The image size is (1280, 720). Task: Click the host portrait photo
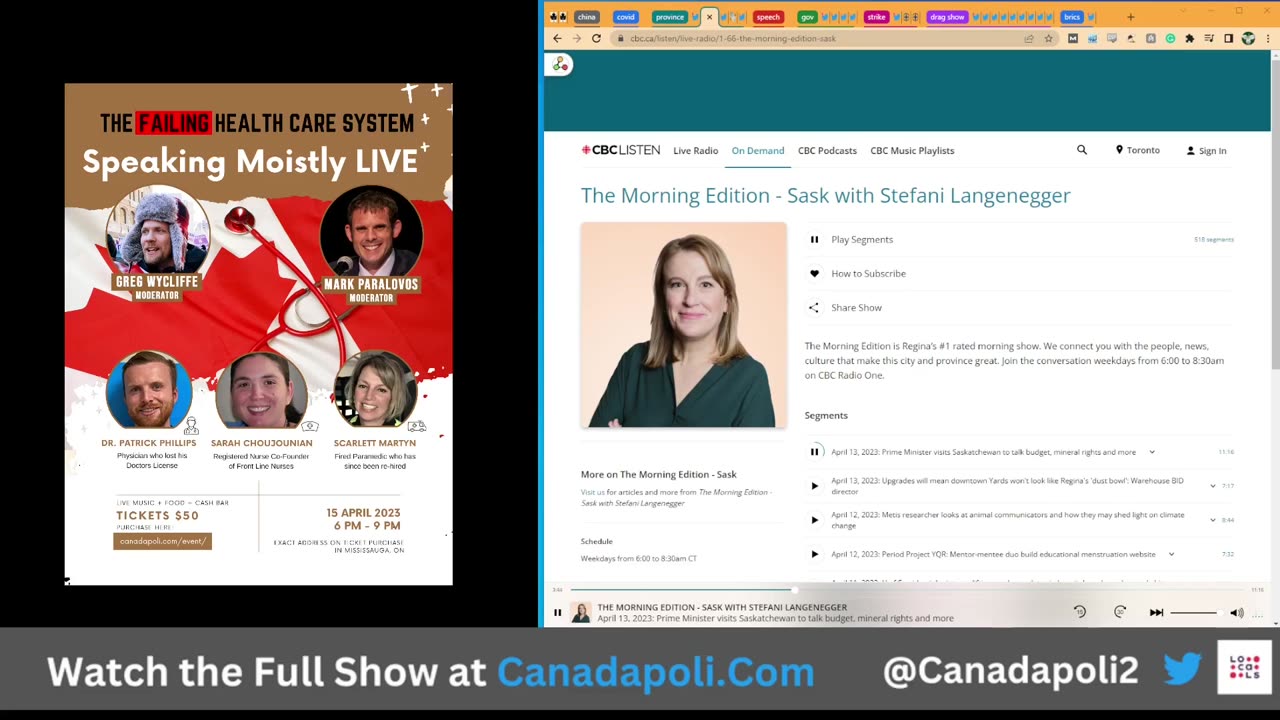coord(684,325)
